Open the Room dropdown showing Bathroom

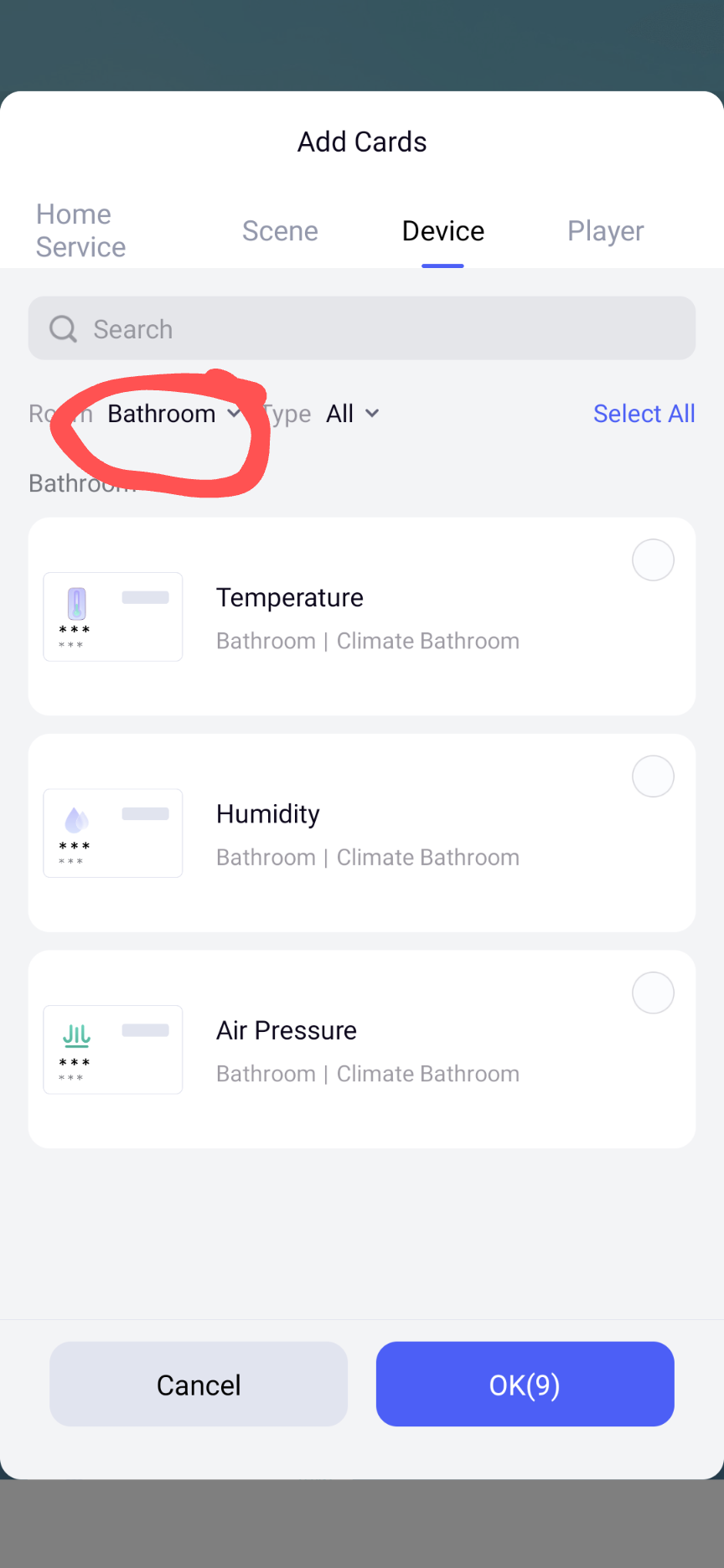tap(173, 414)
